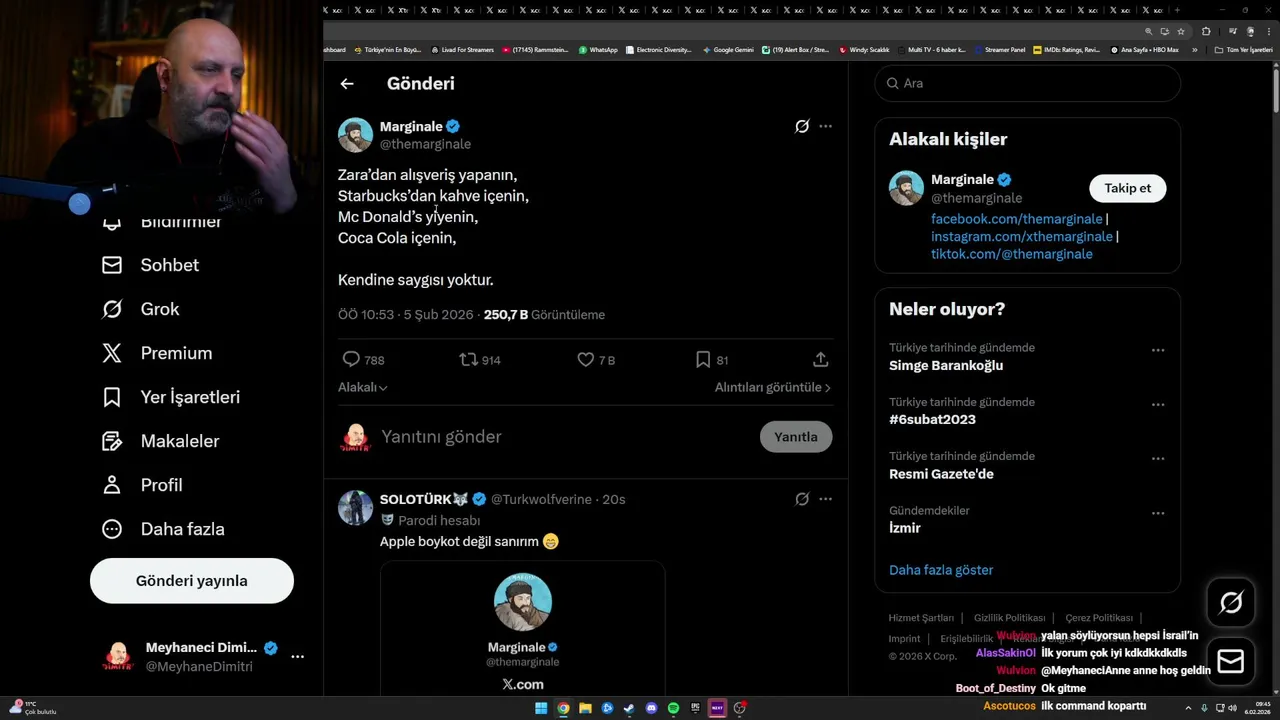
Task: Open tiktok.com/@themarginale link
Action: tap(1011, 254)
